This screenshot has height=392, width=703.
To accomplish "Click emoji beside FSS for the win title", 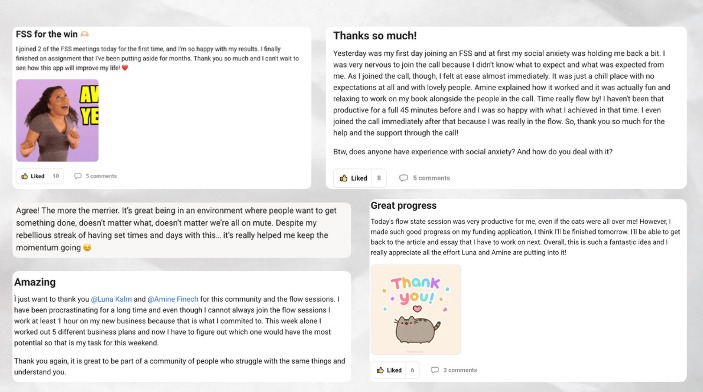I will [x=85, y=34].
